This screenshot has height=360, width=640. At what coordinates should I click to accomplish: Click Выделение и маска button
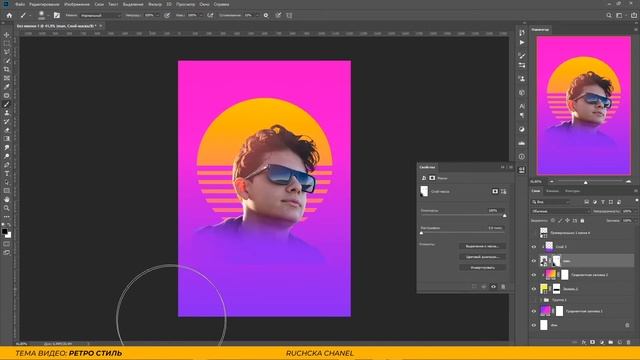pyautogui.click(x=482, y=246)
